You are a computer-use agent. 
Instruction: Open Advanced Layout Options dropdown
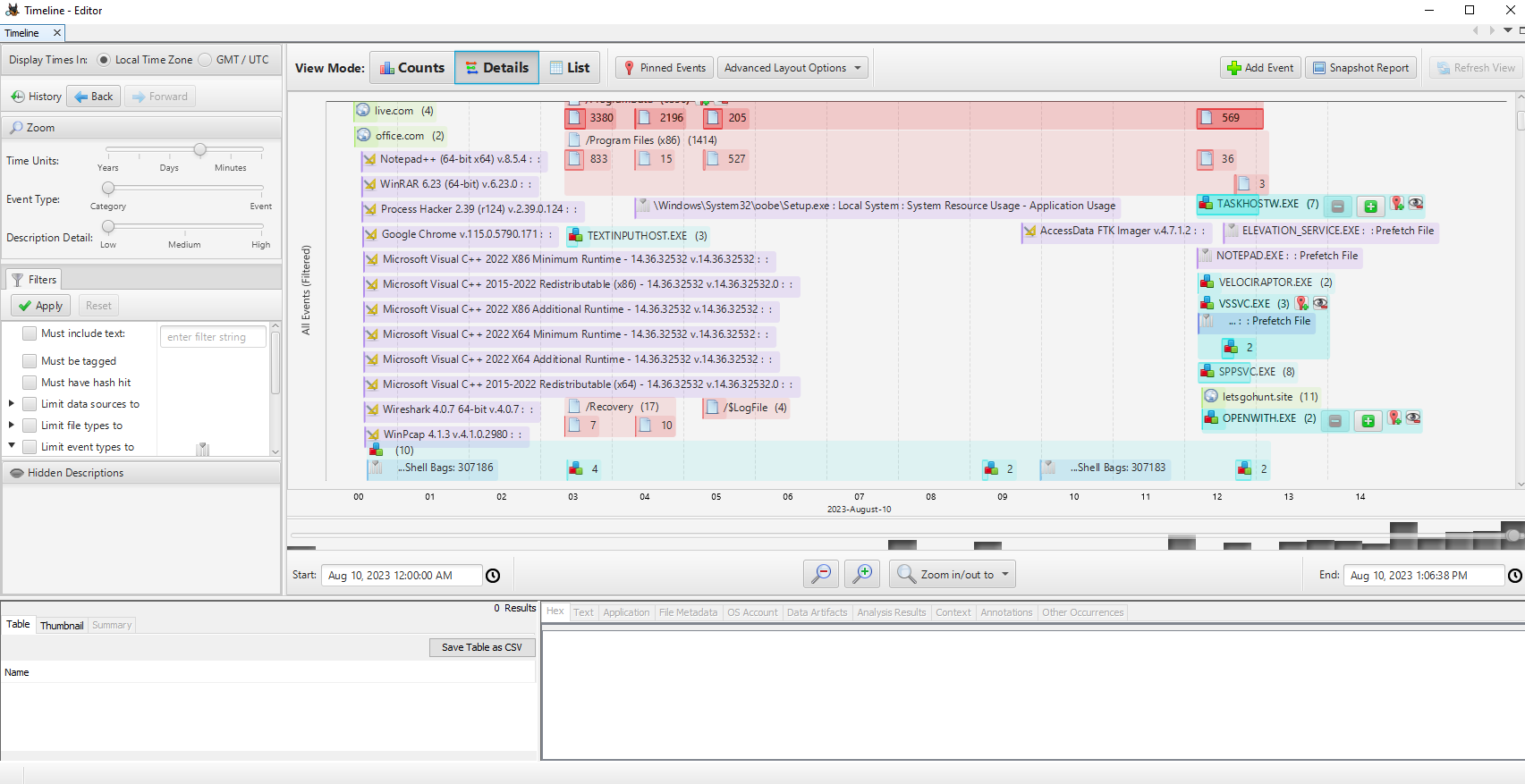792,68
